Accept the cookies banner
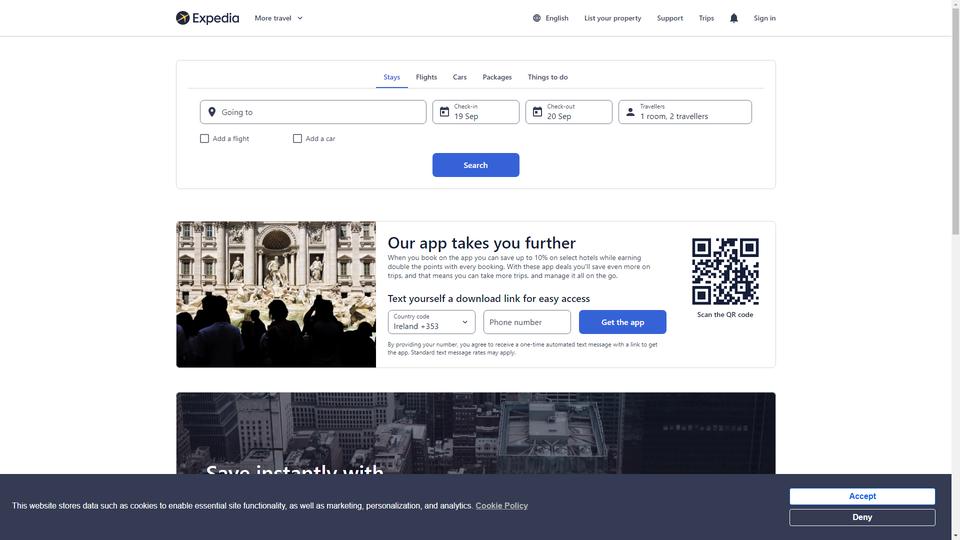The height and width of the screenshot is (540, 960). [x=862, y=496]
